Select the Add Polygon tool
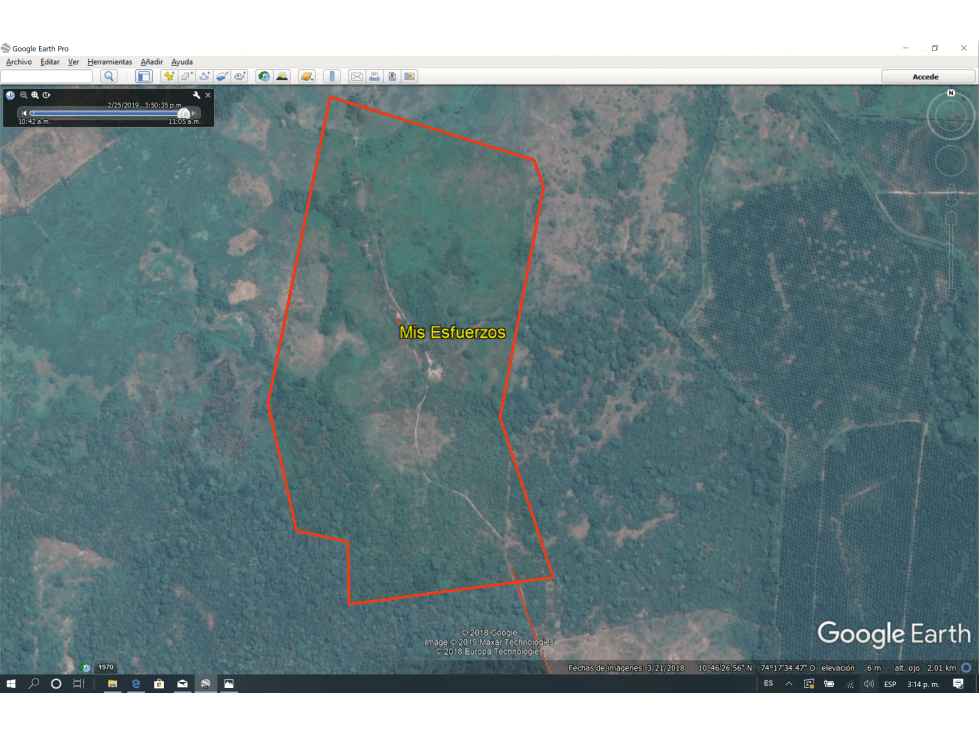Image resolution: width=979 pixels, height=734 pixels. [187, 76]
